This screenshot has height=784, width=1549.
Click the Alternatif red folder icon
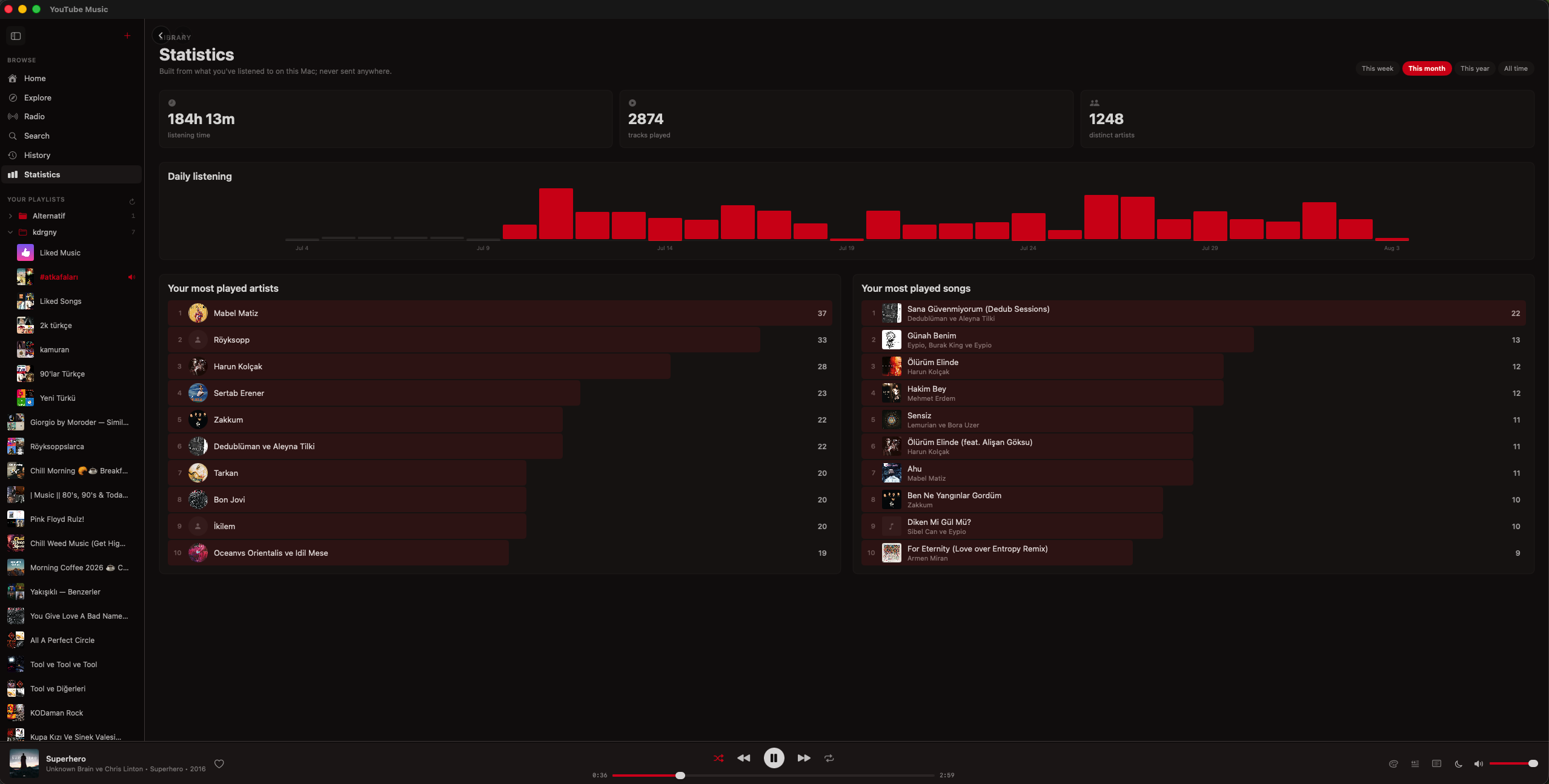(23, 216)
